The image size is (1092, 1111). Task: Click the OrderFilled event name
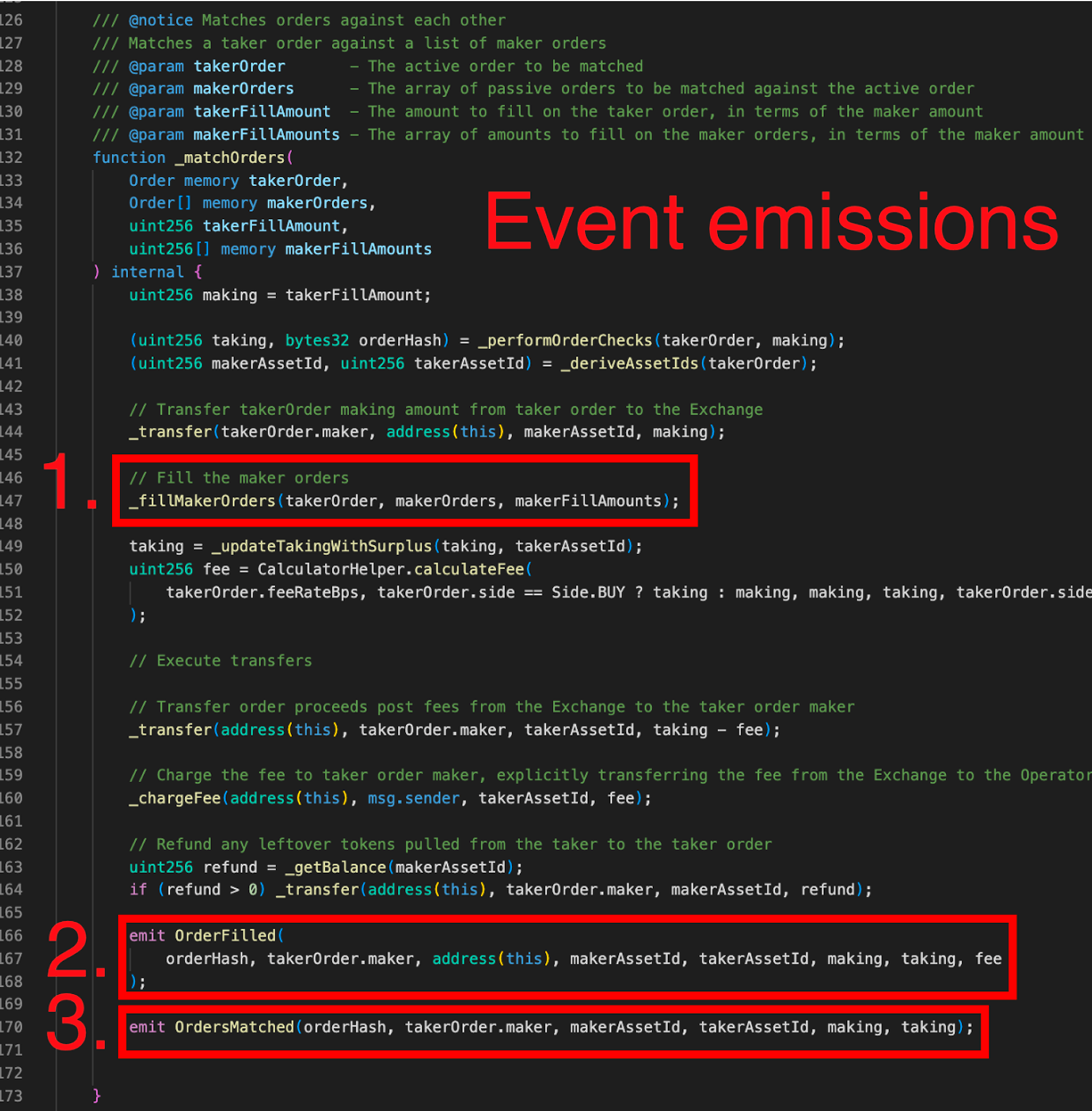(226, 936)
